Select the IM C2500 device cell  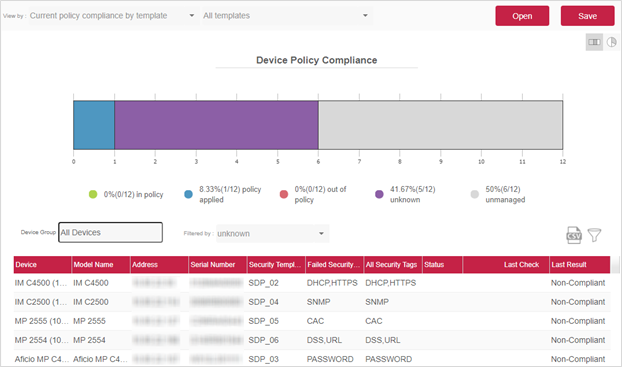(41, 302)
